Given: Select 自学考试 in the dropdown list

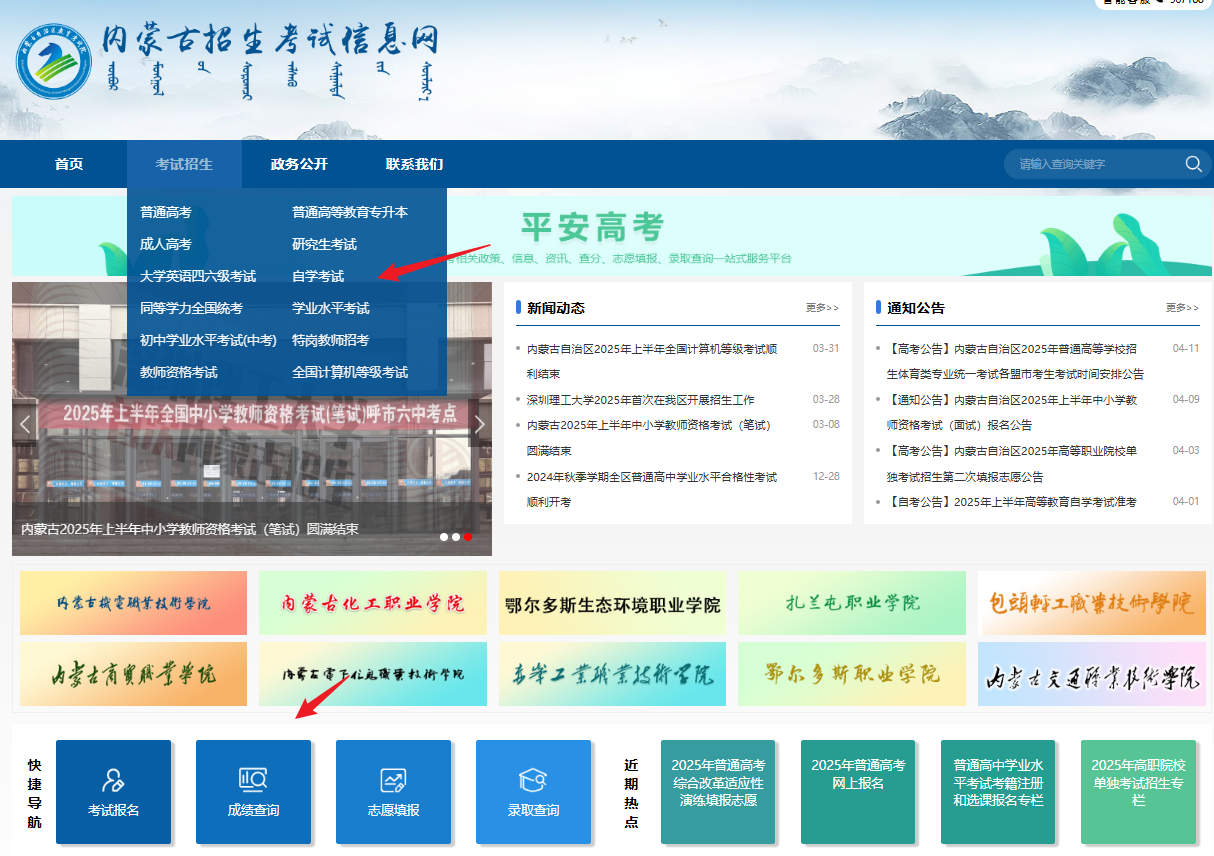Looking at the screenshot, I should point(315,276).
